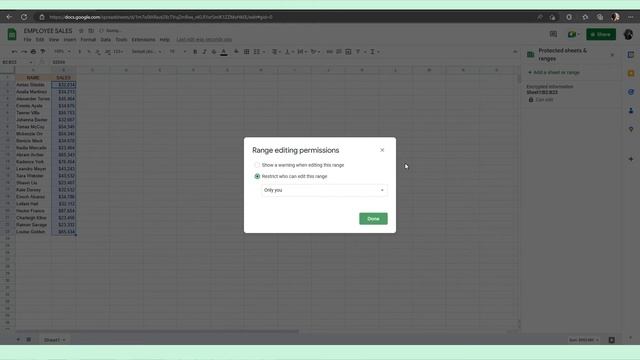
Task: Click the NAME header cell
Action: click(x=33, y=78)
